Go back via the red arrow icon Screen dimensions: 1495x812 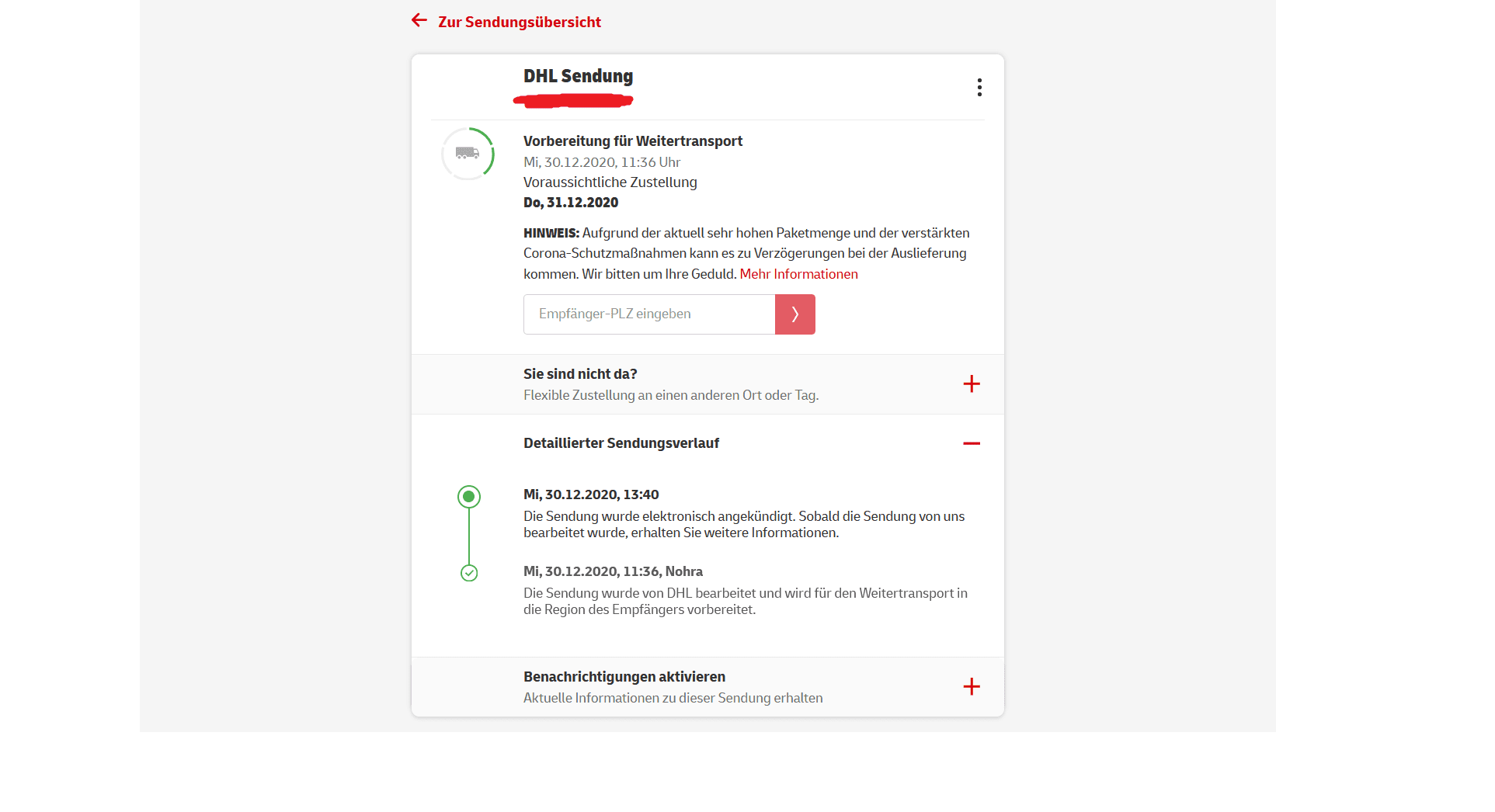coord(419,20)
